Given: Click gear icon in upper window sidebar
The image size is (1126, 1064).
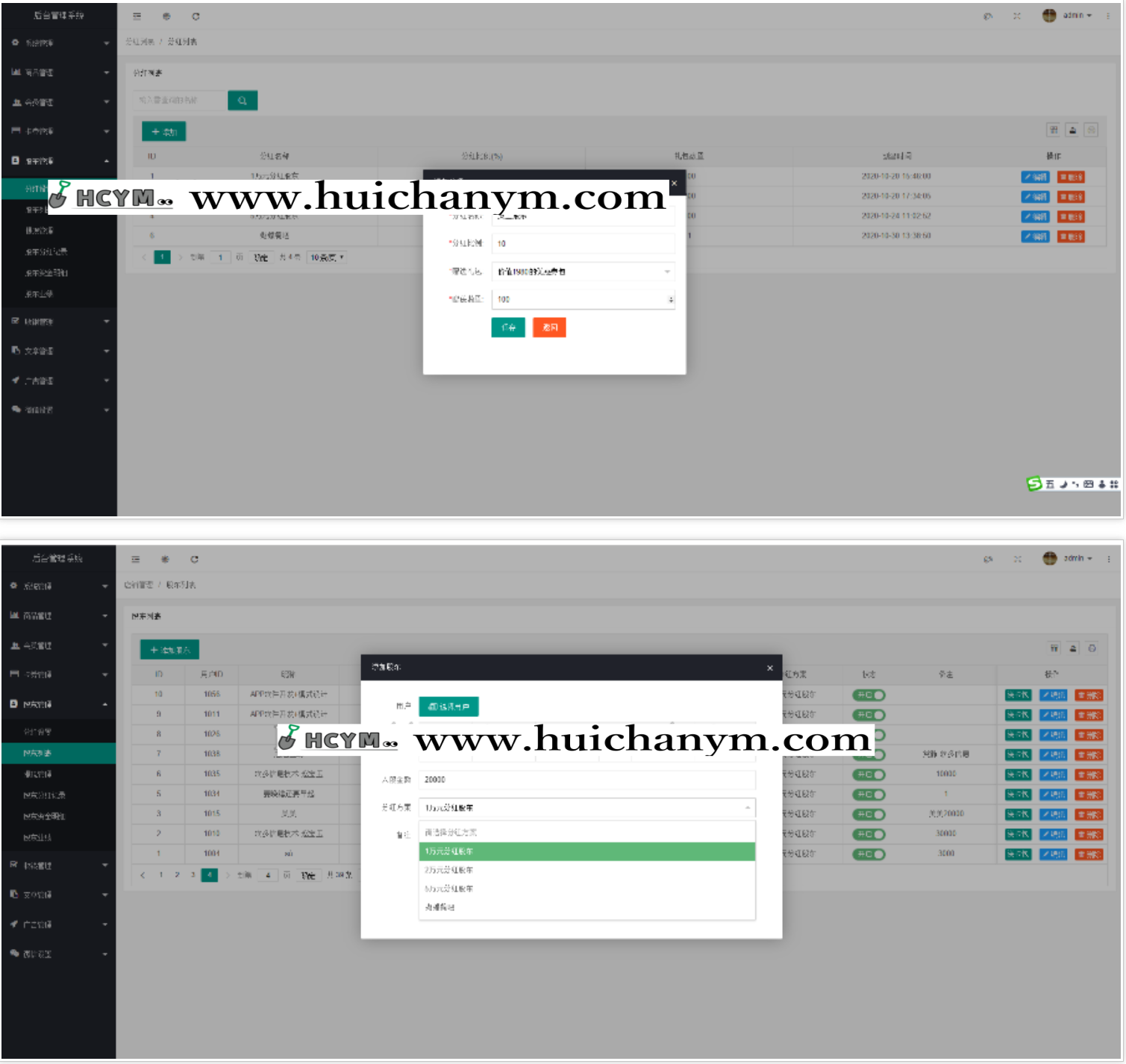Looking at the screenshot, I should 15,43.
